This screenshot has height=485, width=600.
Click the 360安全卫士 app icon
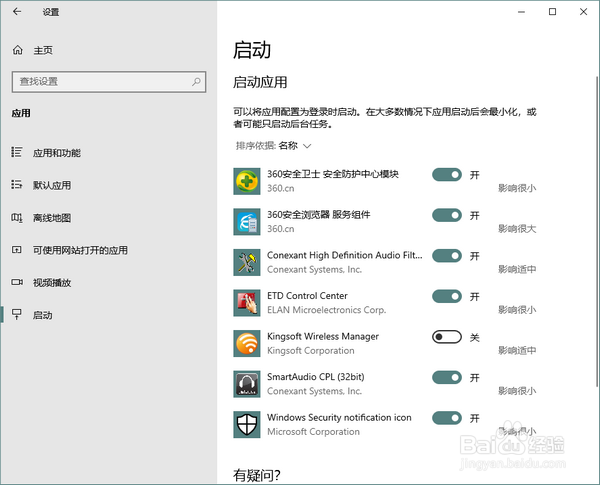pos(247,181)
